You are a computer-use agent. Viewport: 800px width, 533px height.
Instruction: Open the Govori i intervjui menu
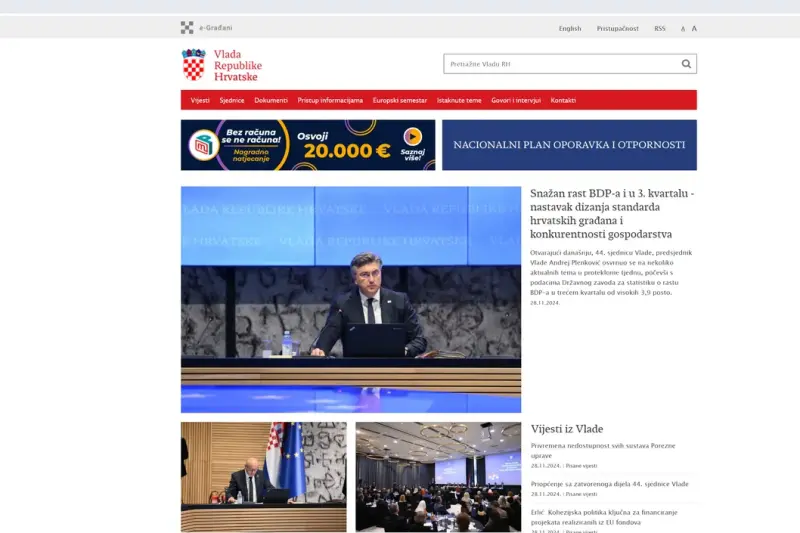point(516,100)
